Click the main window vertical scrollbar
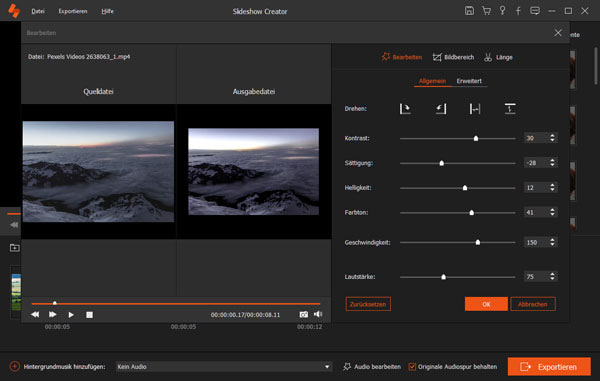This screenshot has height=381, width=600. tap(596, 66)
